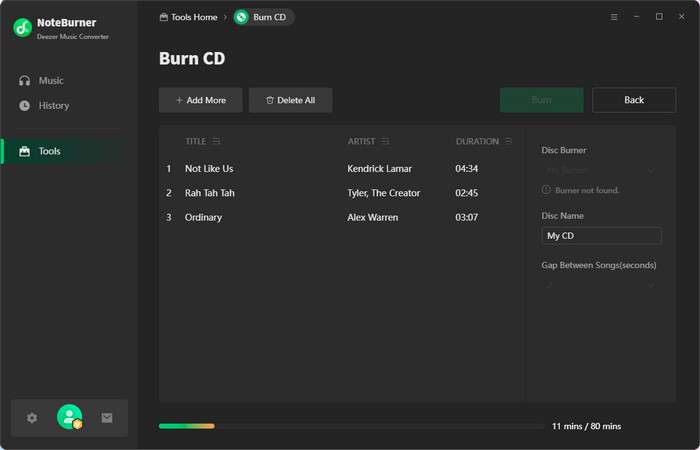Sort by the TITLE column icon

[216, 142]
